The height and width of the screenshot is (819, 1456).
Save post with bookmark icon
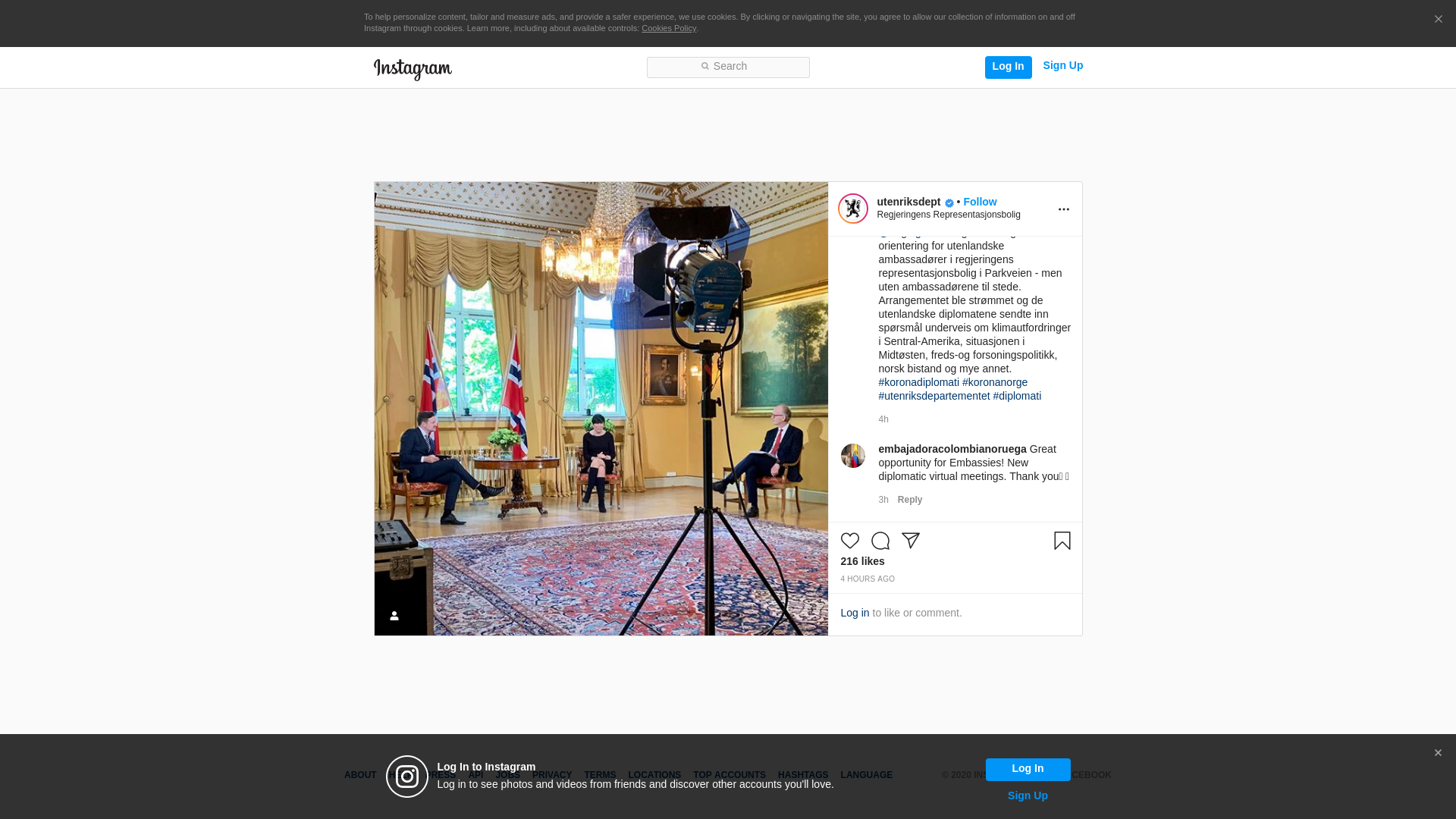1062,541
